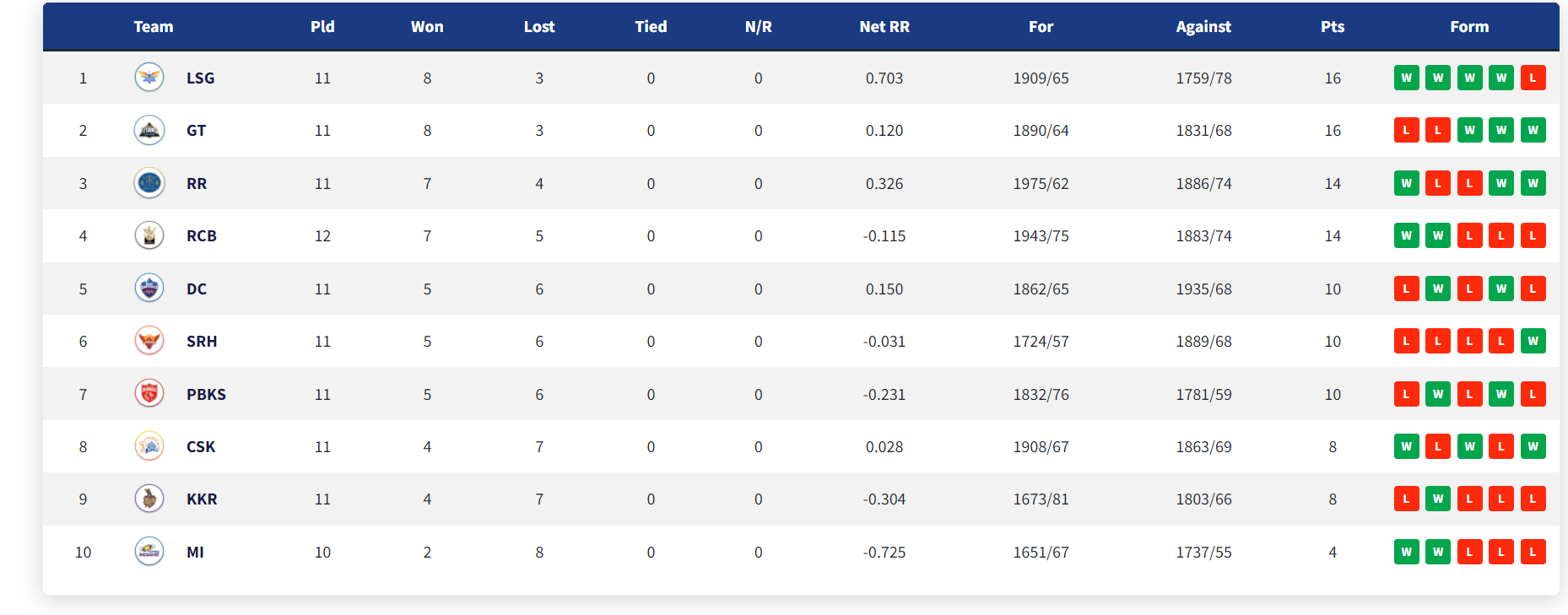Image resolution: width=1568 pixels, height=615 pixels.
Task: Click the N/R column header
Action: click(759, 26)
